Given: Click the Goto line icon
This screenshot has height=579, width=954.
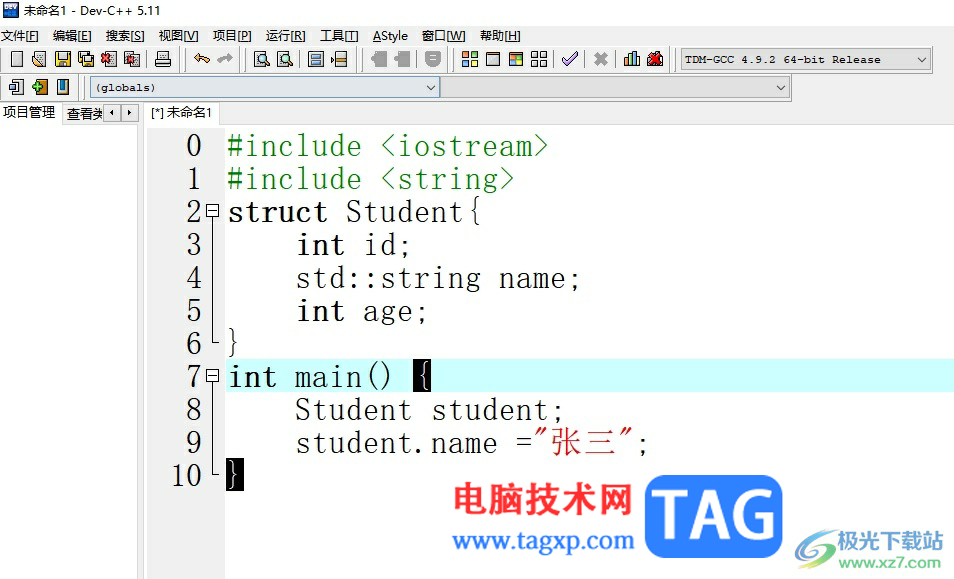Looking at the screenshot, I should pos(339,59).
